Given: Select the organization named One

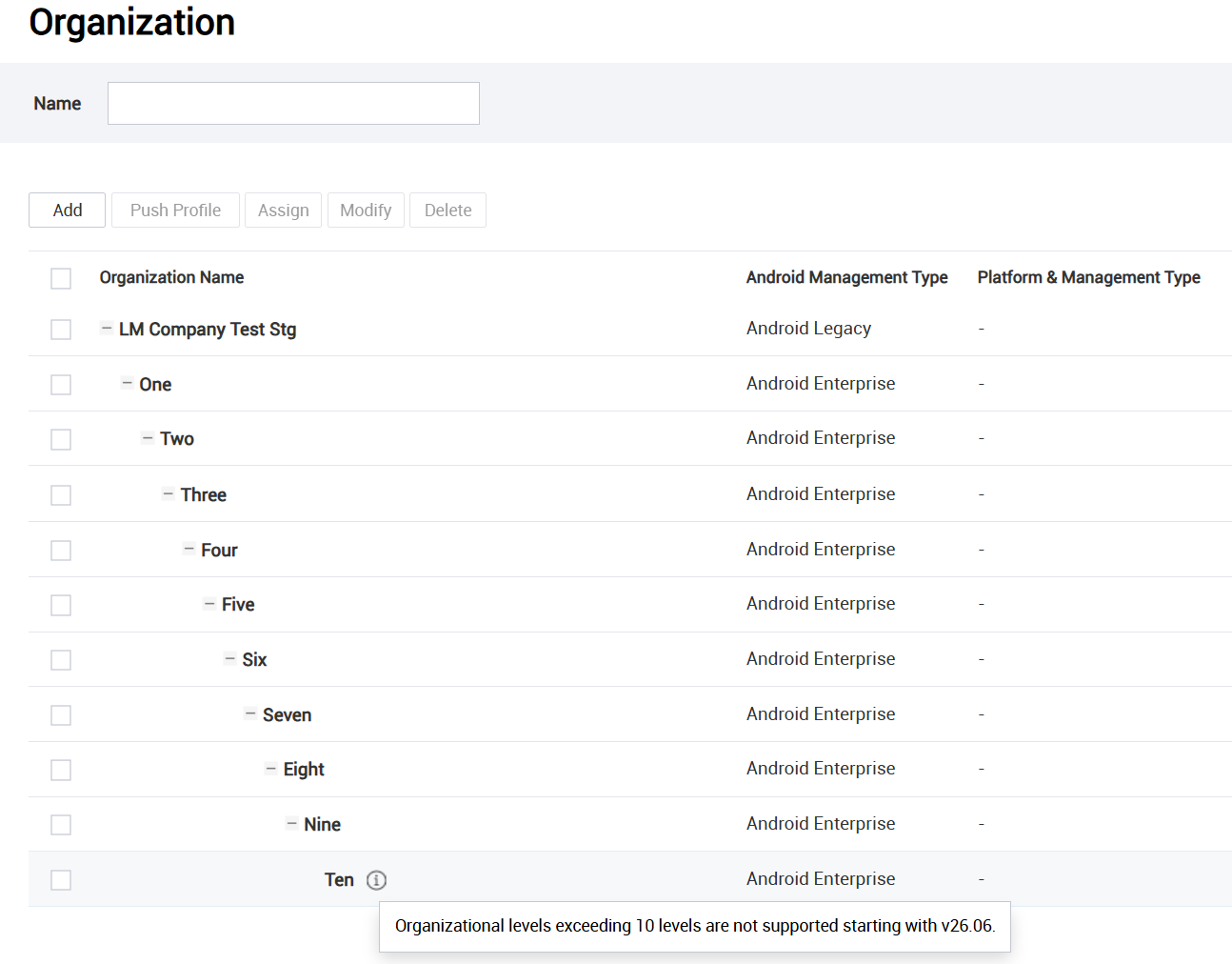Looking at the screenshot, I should coord(155,385).
